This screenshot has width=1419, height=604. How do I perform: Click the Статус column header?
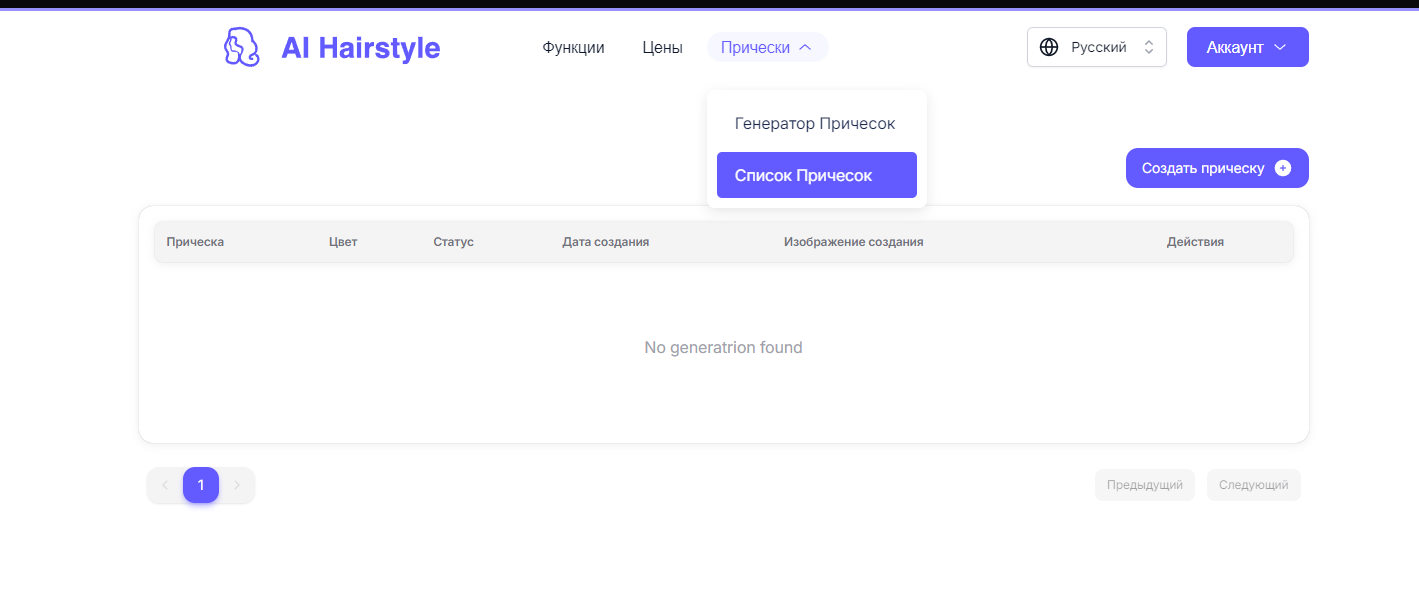(x=453, y=242)
